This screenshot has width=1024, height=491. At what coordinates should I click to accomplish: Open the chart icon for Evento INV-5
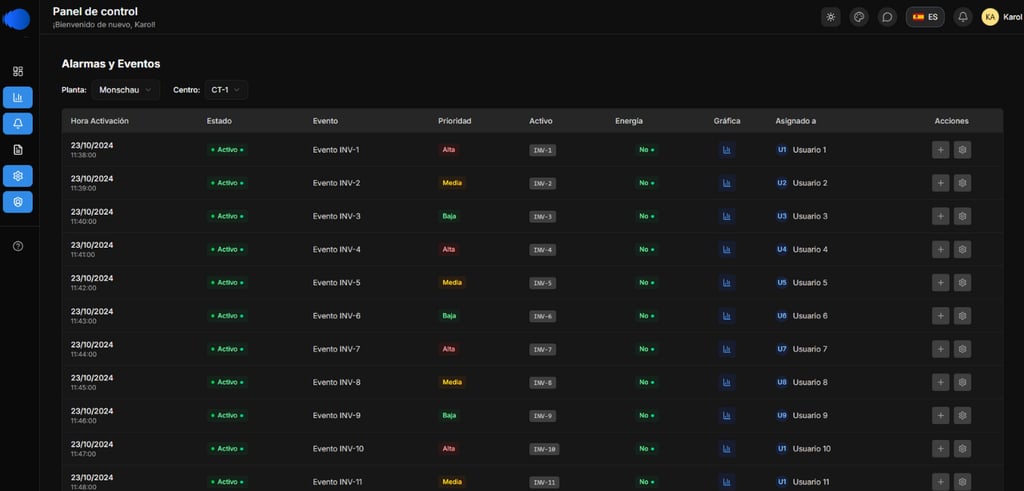pyautogui.click(x=726, y=283)
